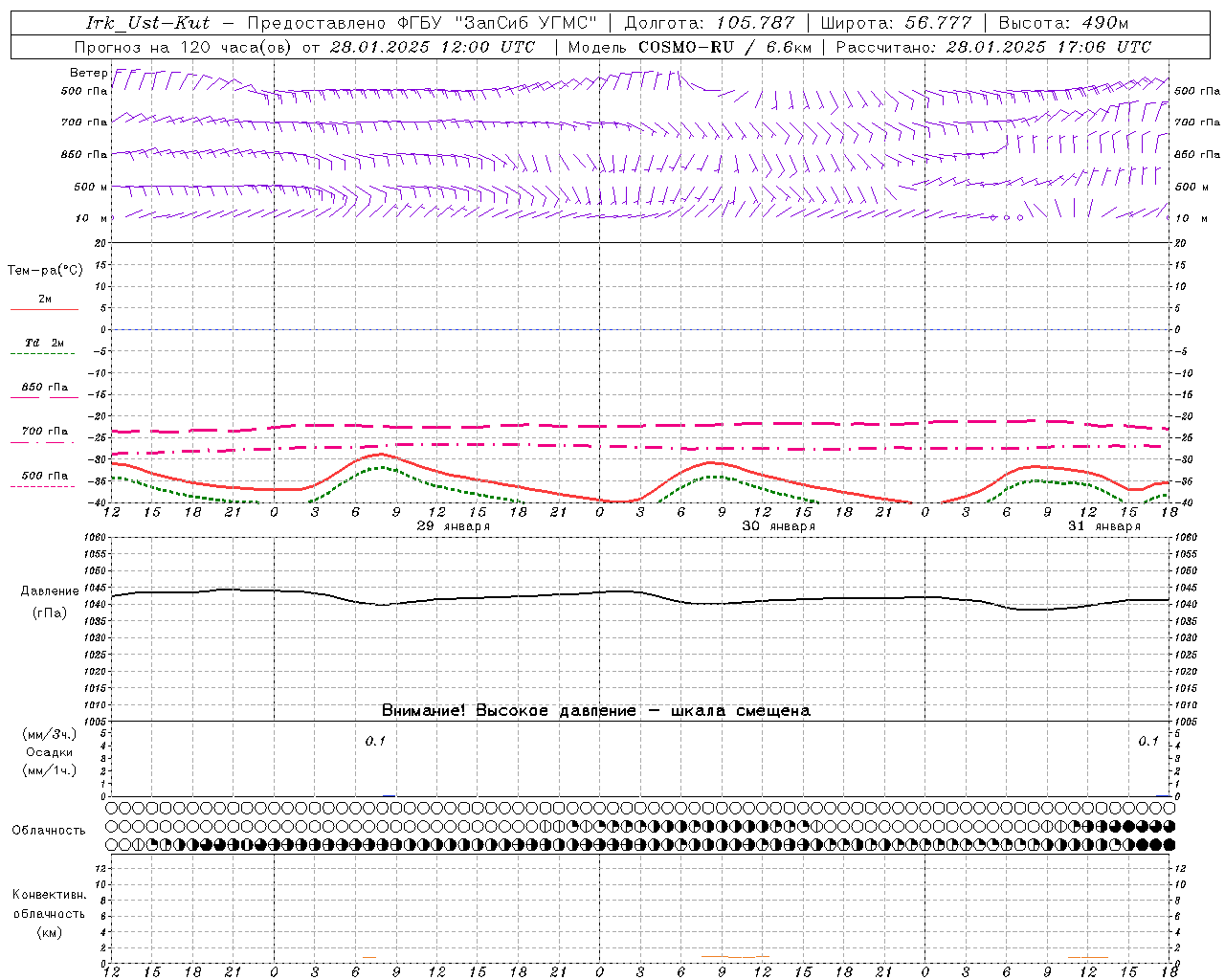Select the Осадки precipitation label
Screen dimensions: 1225x980
click(x=50, y=752)
